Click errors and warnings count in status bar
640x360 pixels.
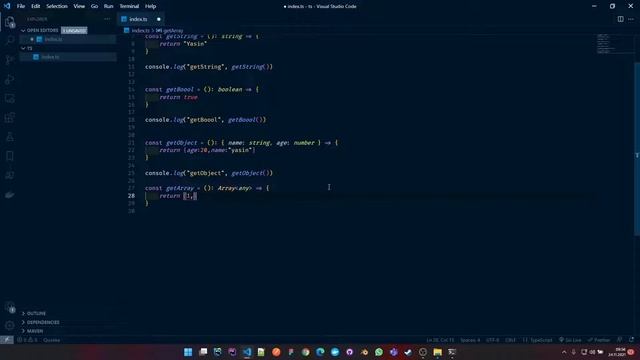[27, 340]
